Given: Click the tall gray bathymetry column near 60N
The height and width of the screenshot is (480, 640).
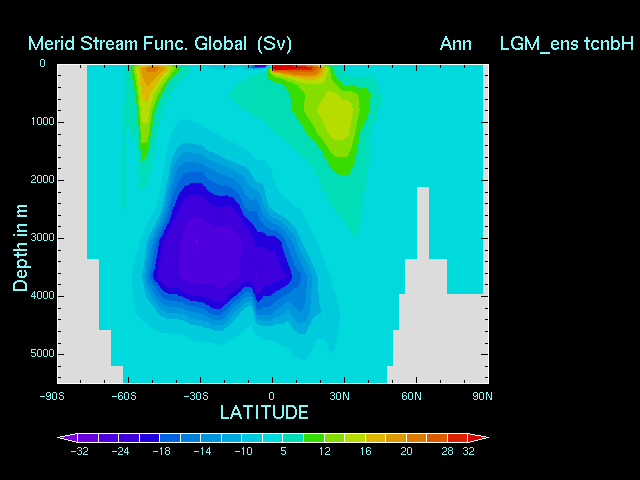Looking at the screenshot, I should [x=423, y=223].
